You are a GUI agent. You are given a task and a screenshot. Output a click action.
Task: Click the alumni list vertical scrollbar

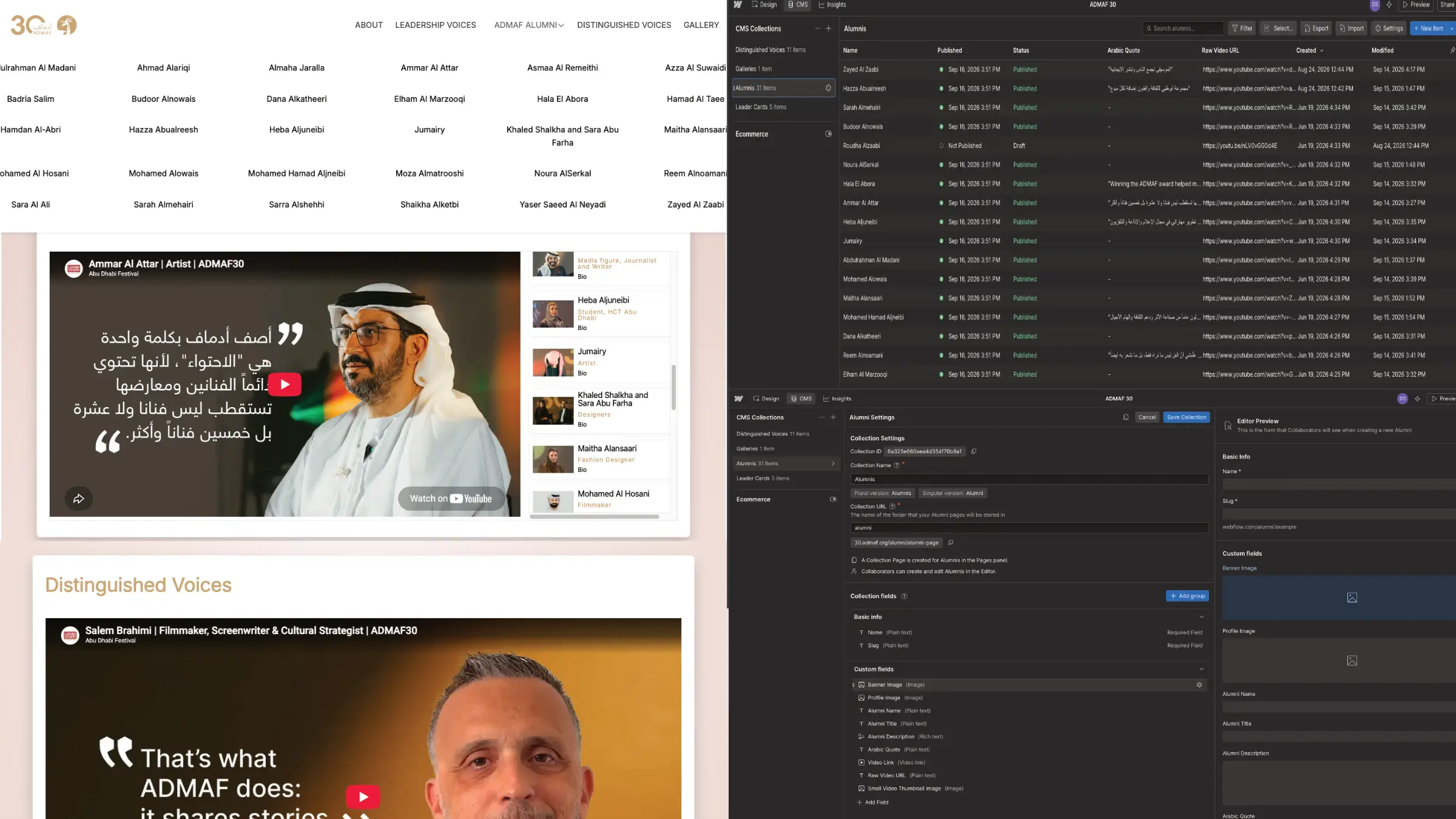click(x=673, y=387)
